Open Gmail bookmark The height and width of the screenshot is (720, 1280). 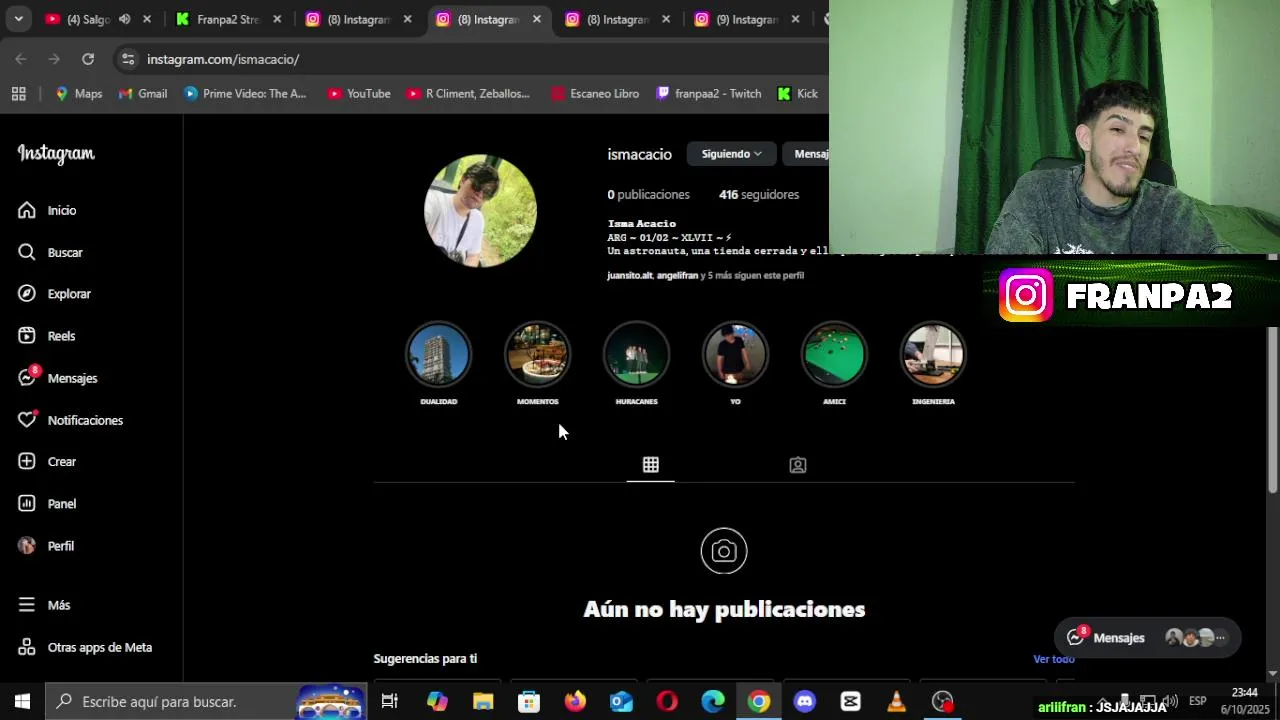click(x=143, y=93)
